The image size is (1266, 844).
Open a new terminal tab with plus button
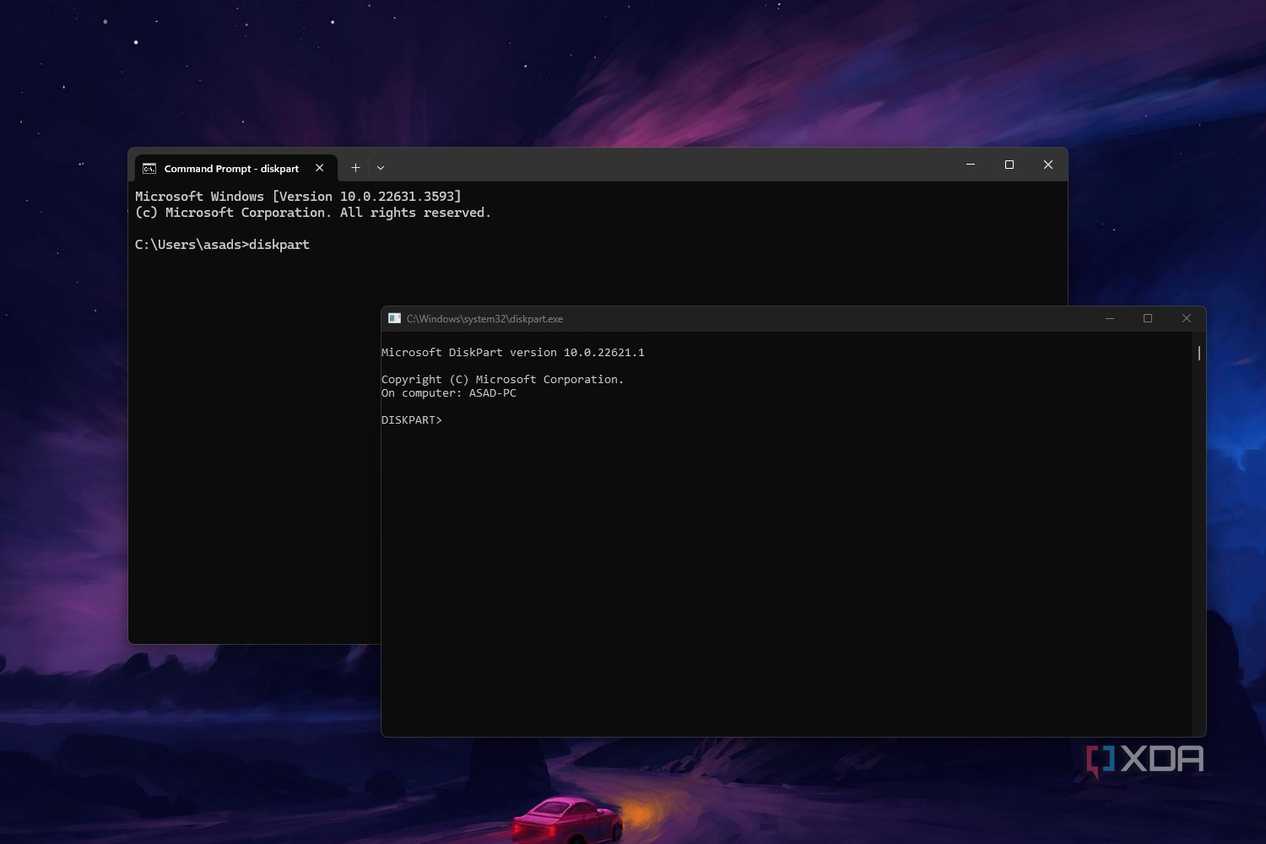(355, 168)
